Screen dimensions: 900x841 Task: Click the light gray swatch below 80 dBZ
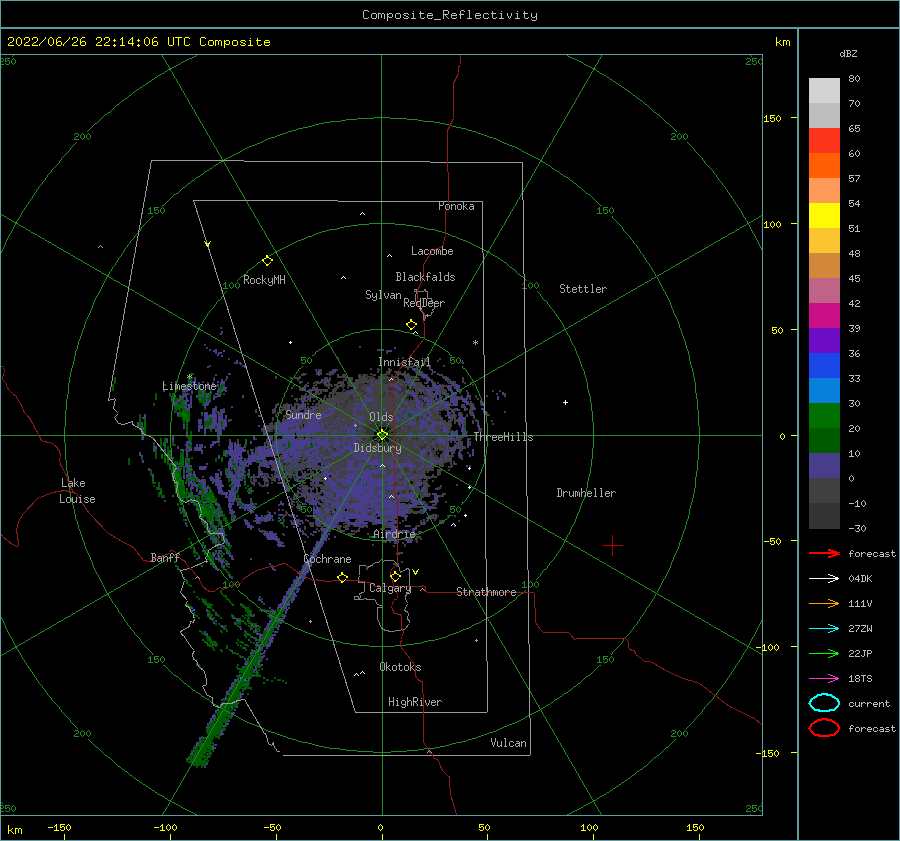click(x=824, y=90)
